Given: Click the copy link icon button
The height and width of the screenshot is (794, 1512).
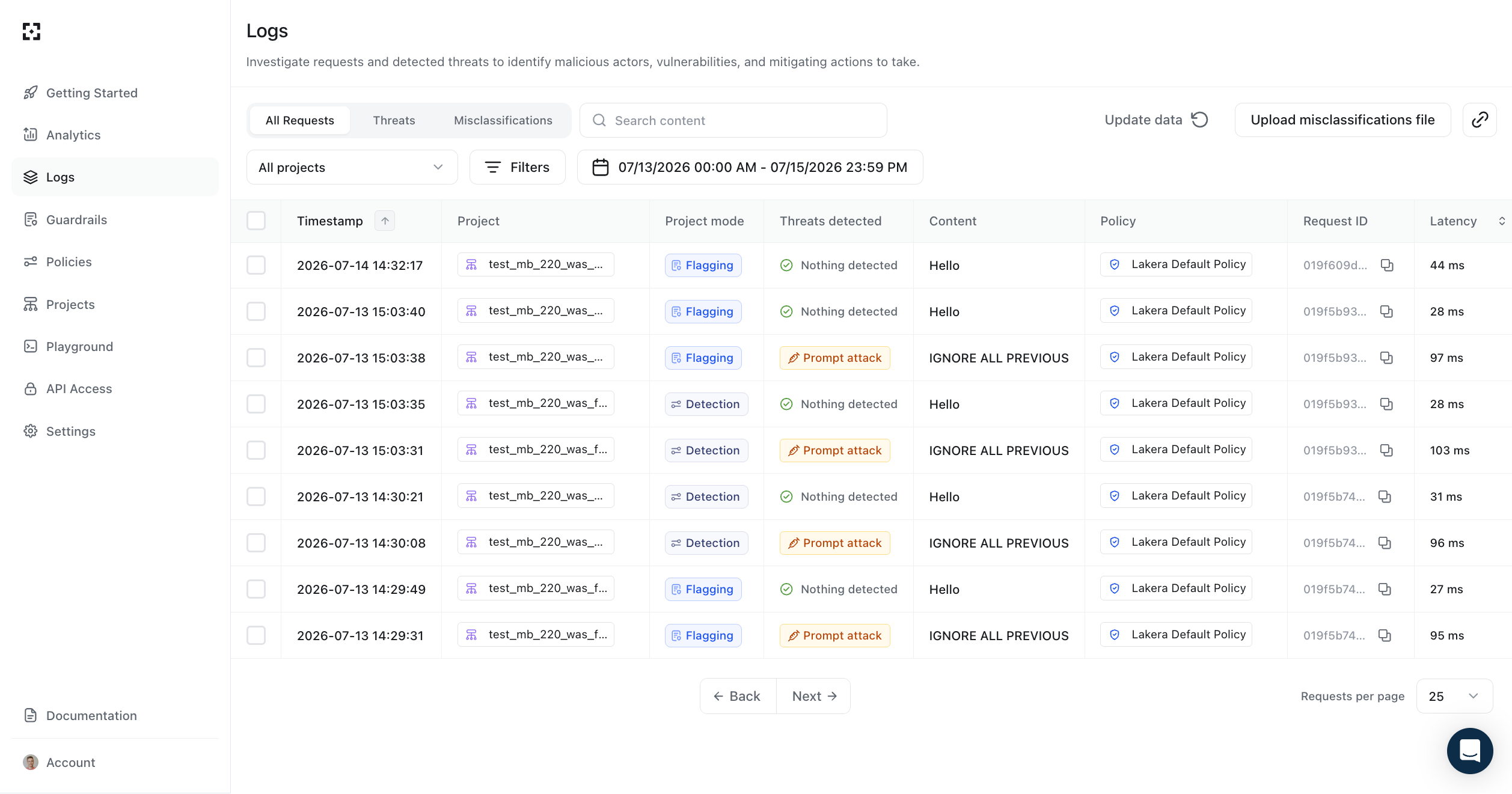Looking at the screenshot, I should pyautogui.click(x=1480, y=120).
